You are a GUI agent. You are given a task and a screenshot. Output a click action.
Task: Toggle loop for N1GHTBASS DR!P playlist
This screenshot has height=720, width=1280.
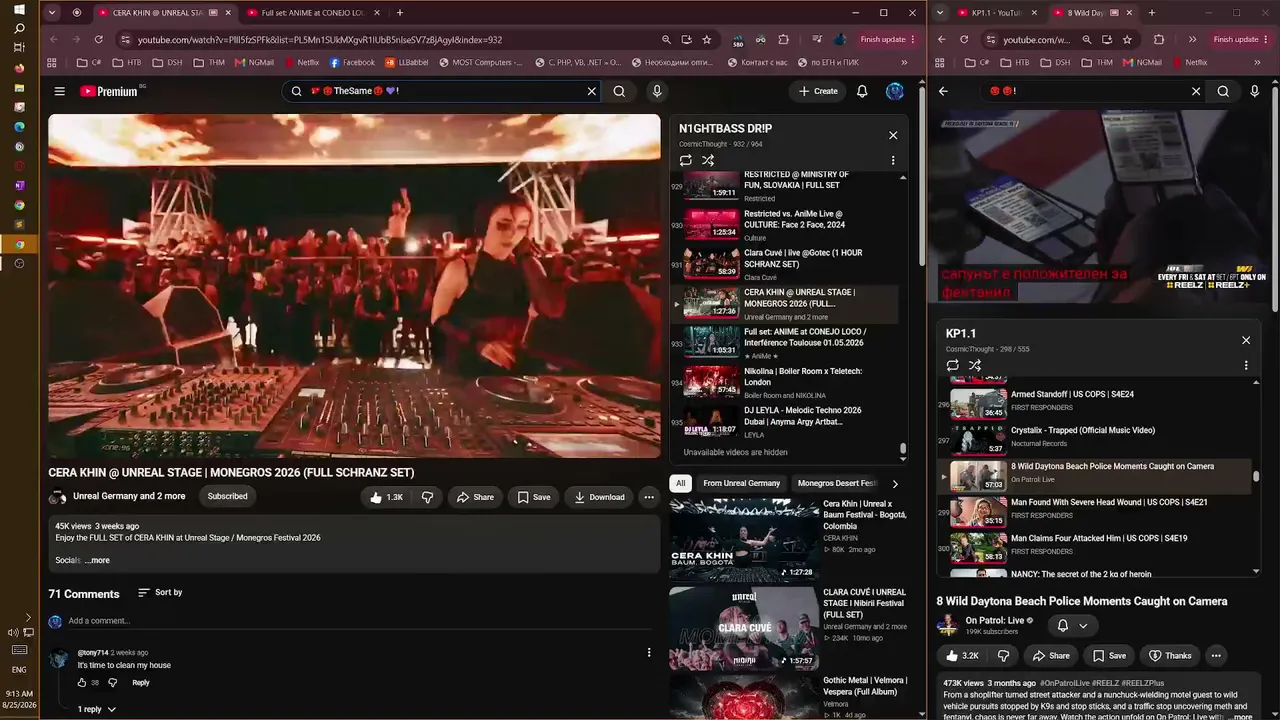point(686,160)
